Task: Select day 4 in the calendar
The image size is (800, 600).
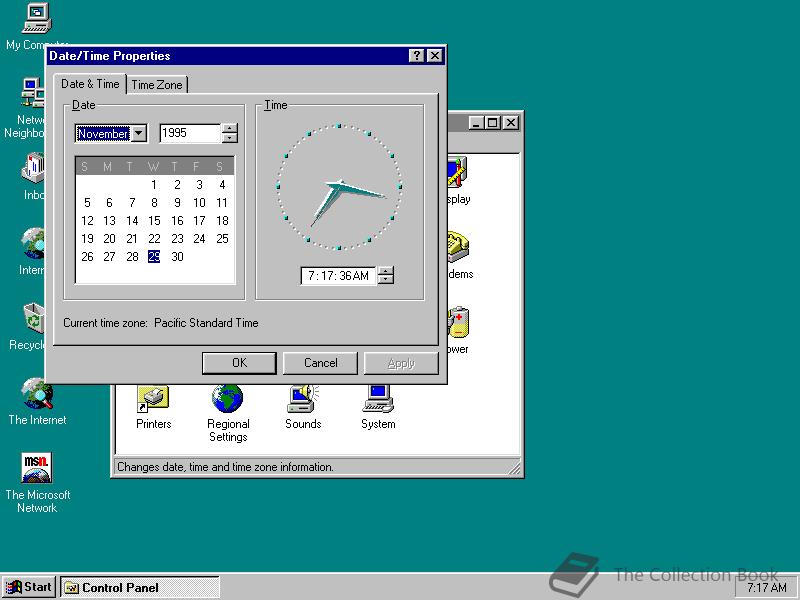Action: coord(222,185)
